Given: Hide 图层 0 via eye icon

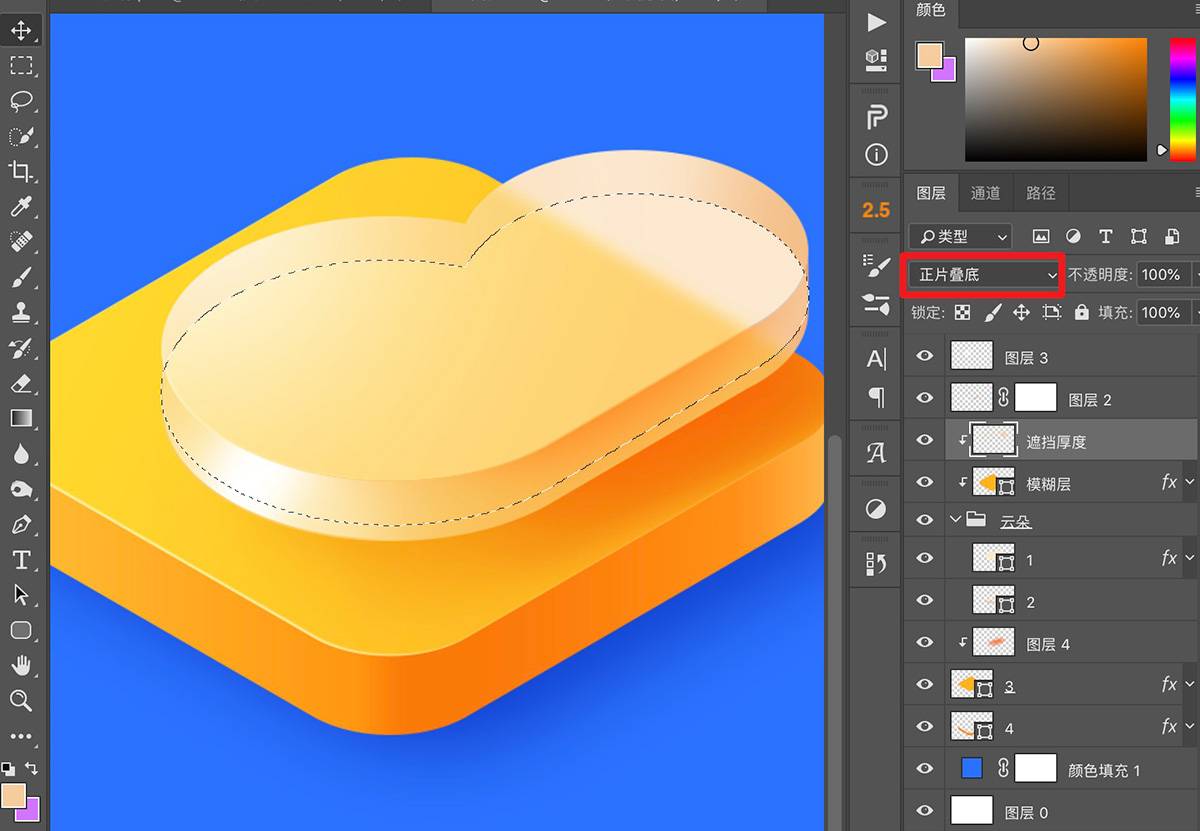Looking at the screenshot, I should pos(925,811).
